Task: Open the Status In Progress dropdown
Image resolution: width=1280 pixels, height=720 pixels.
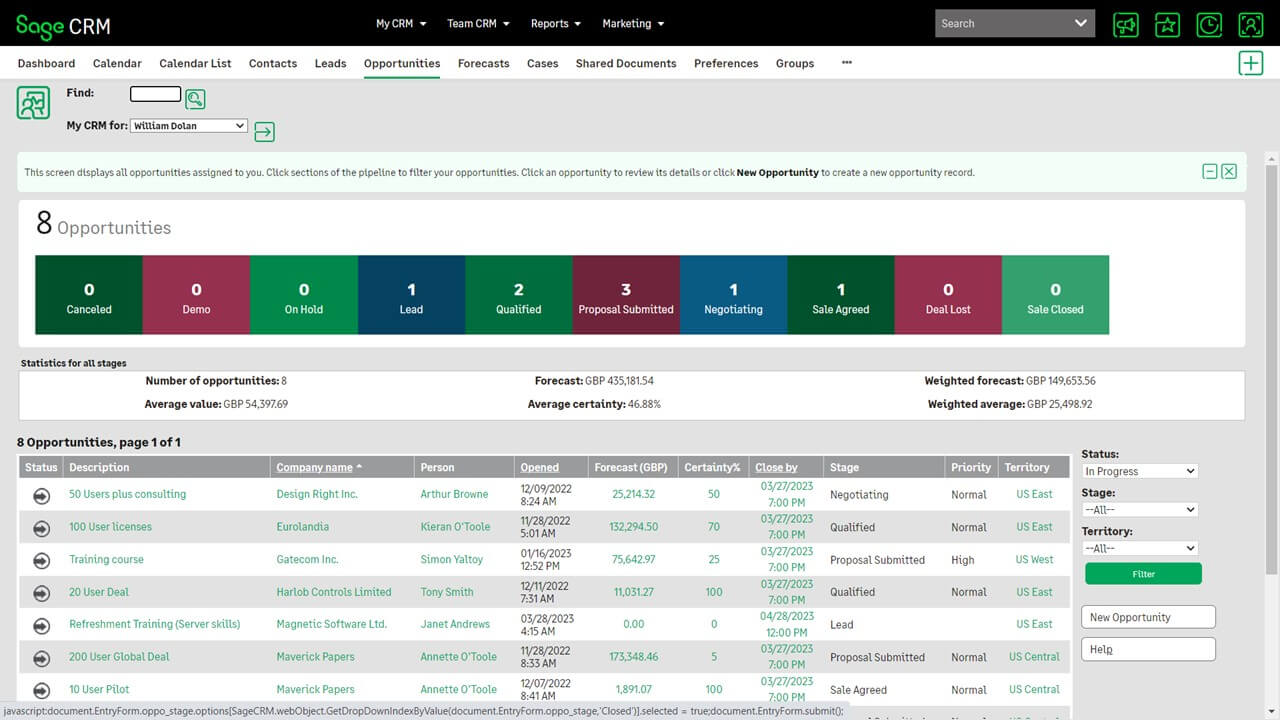Action: (x=1140, y=471)
